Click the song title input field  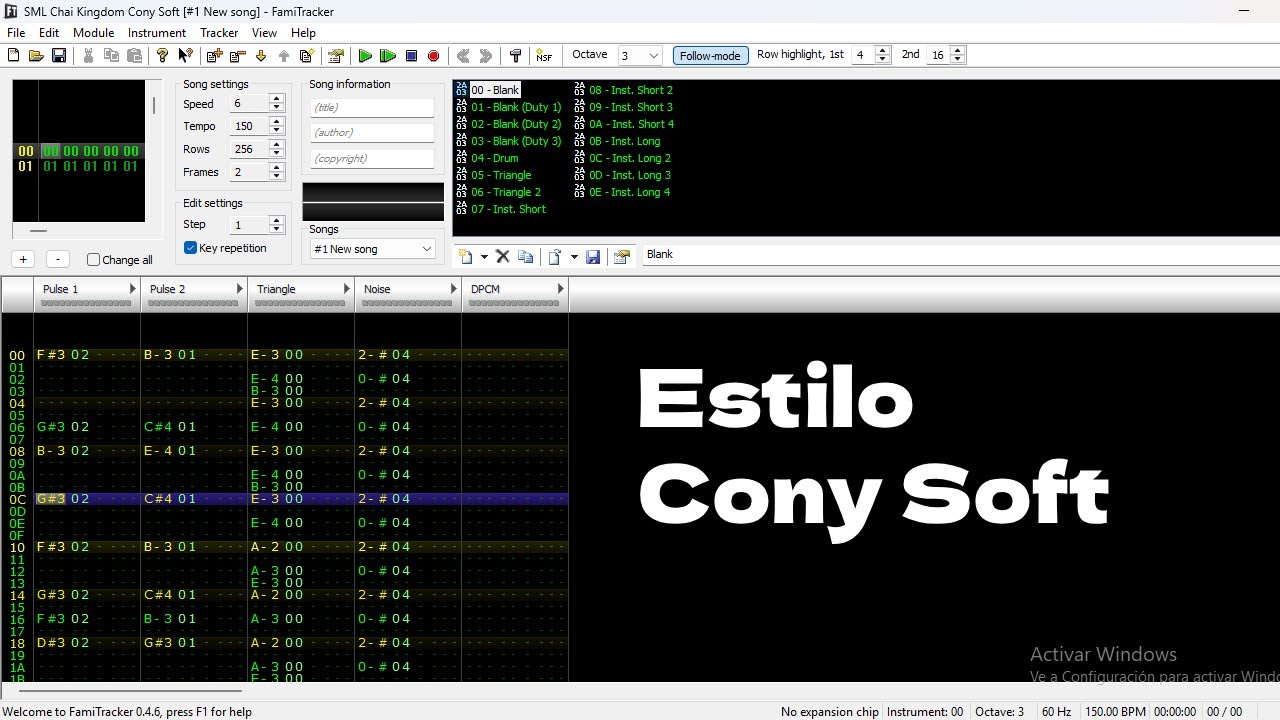pyautogui.click(x=372, y=107)
